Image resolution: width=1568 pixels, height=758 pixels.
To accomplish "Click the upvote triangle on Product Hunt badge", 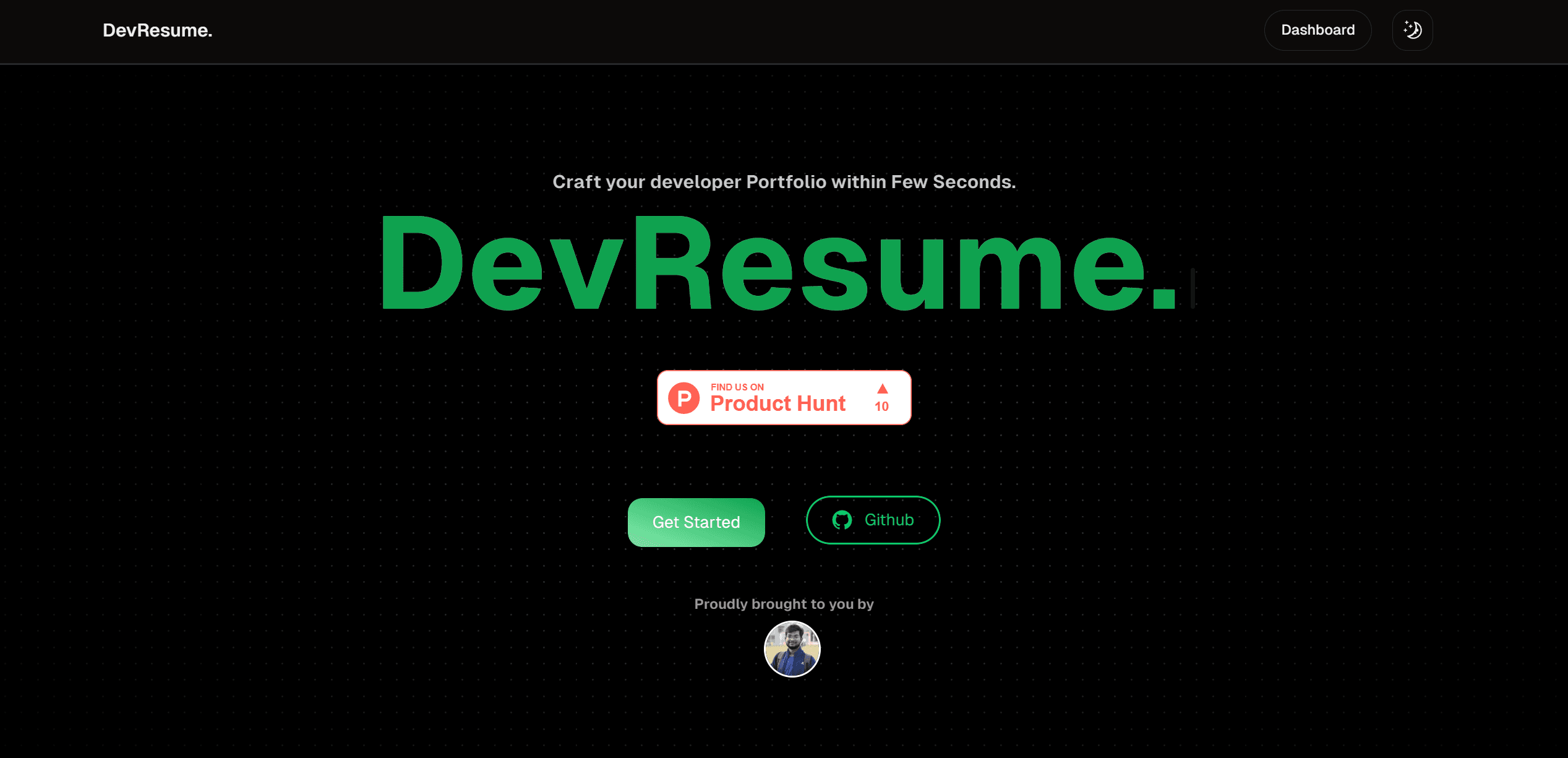I will click(x=881, y=389).
